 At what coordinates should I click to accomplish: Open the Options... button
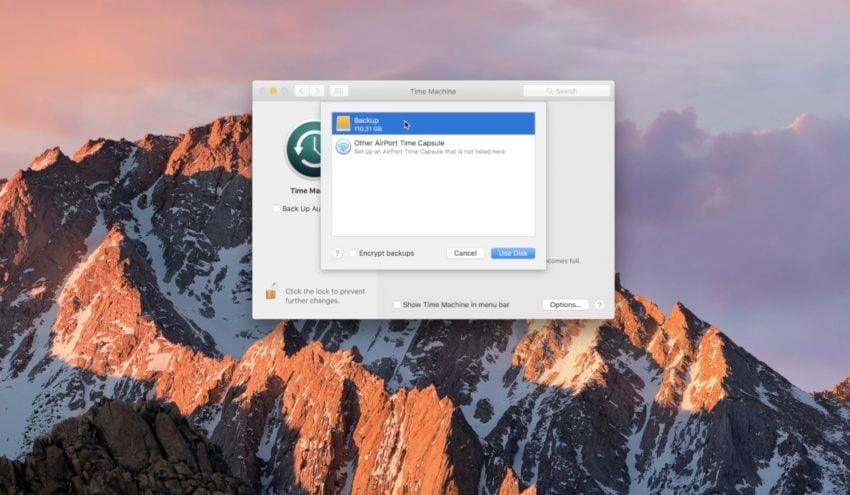(x=565, y=305)
